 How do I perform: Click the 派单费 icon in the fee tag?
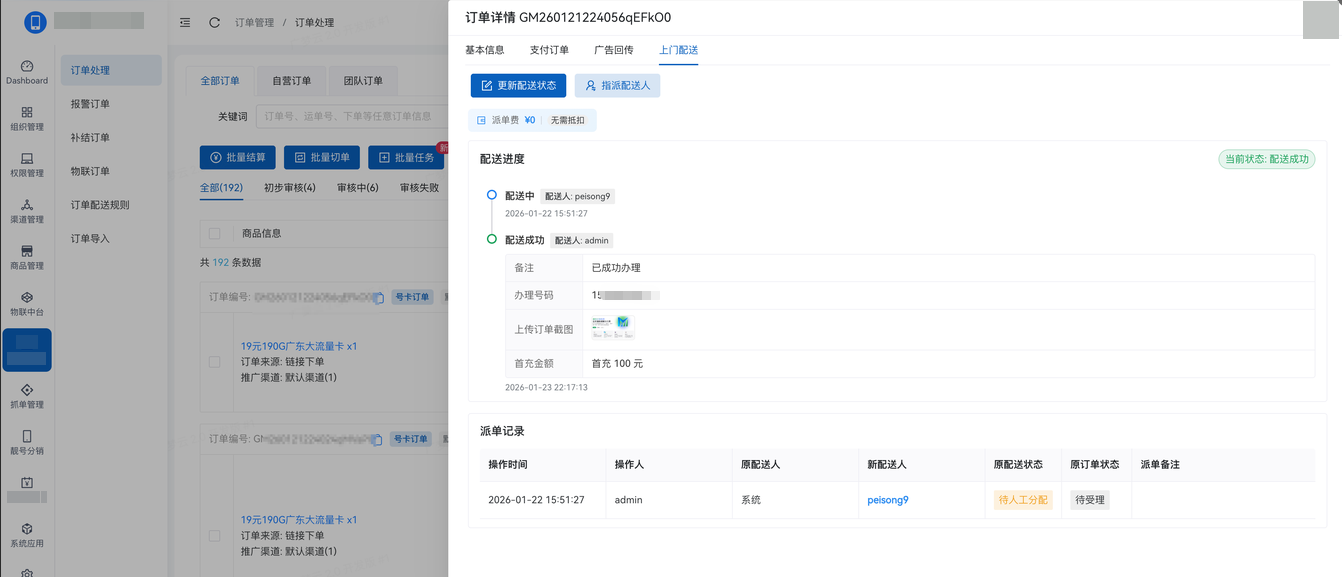[481, 120]
